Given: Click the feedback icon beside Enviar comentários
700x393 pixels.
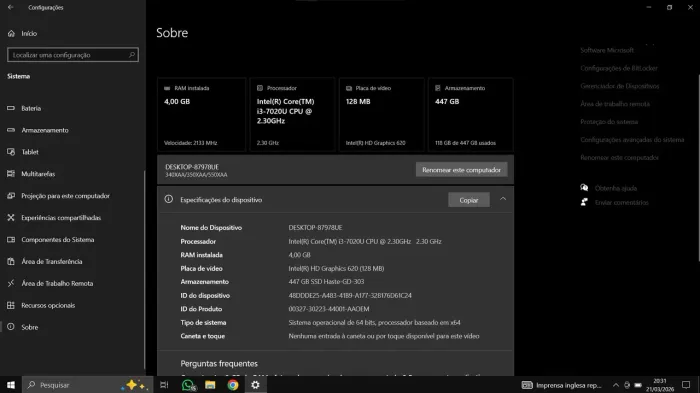Looking at the screenshot, I should tap(584, 202).
